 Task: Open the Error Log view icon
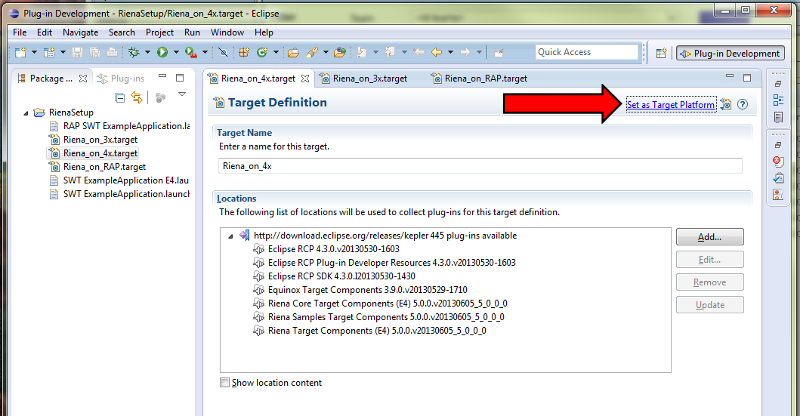(778, 162)
